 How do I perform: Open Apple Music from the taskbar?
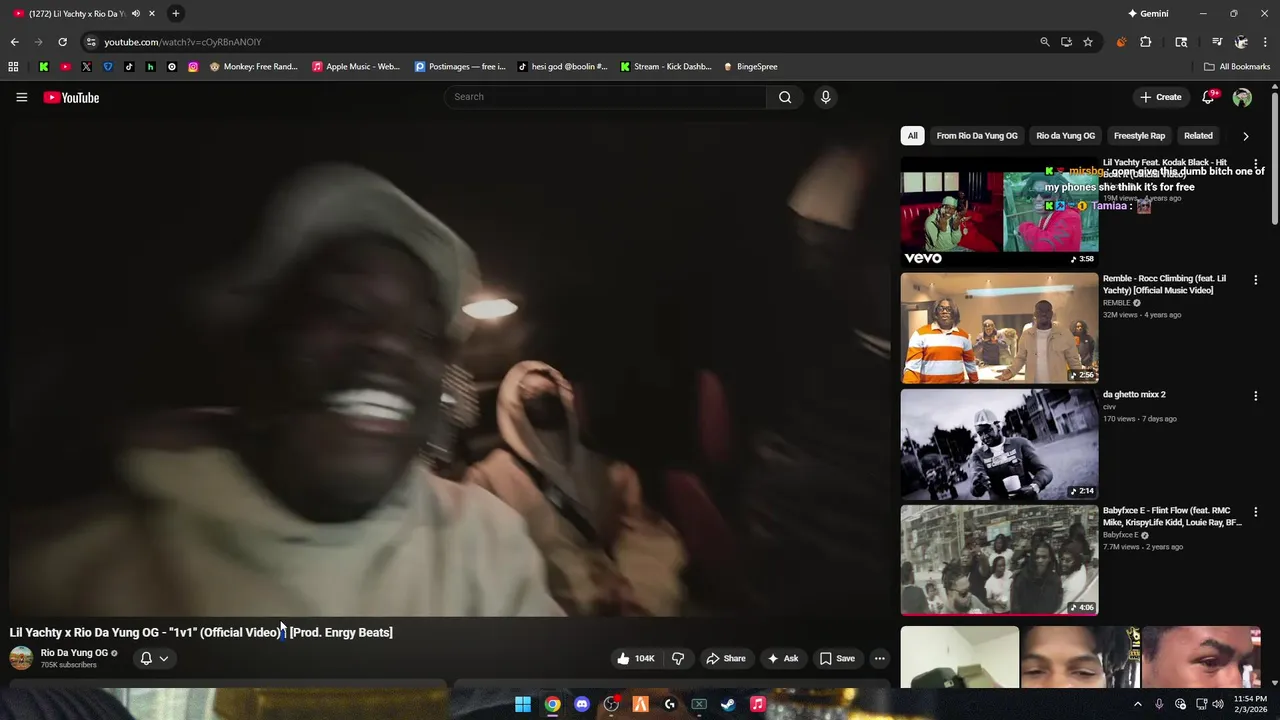point(757,704)
